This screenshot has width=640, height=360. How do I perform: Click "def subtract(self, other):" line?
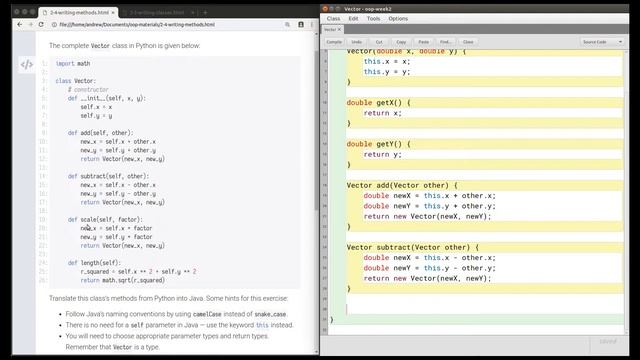click(108, 176)
